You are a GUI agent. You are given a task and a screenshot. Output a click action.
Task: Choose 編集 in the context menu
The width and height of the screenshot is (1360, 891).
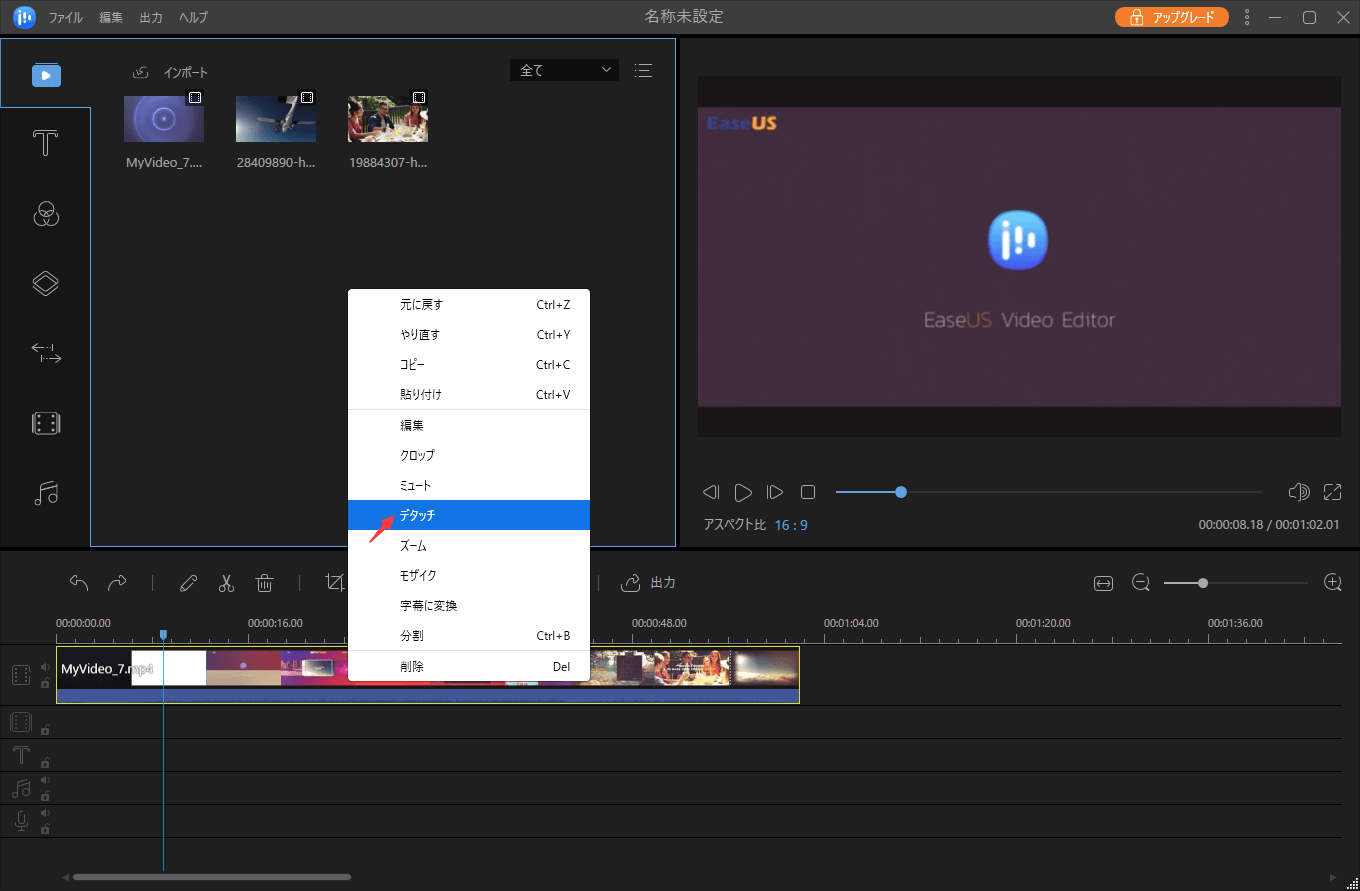point(469,425)
